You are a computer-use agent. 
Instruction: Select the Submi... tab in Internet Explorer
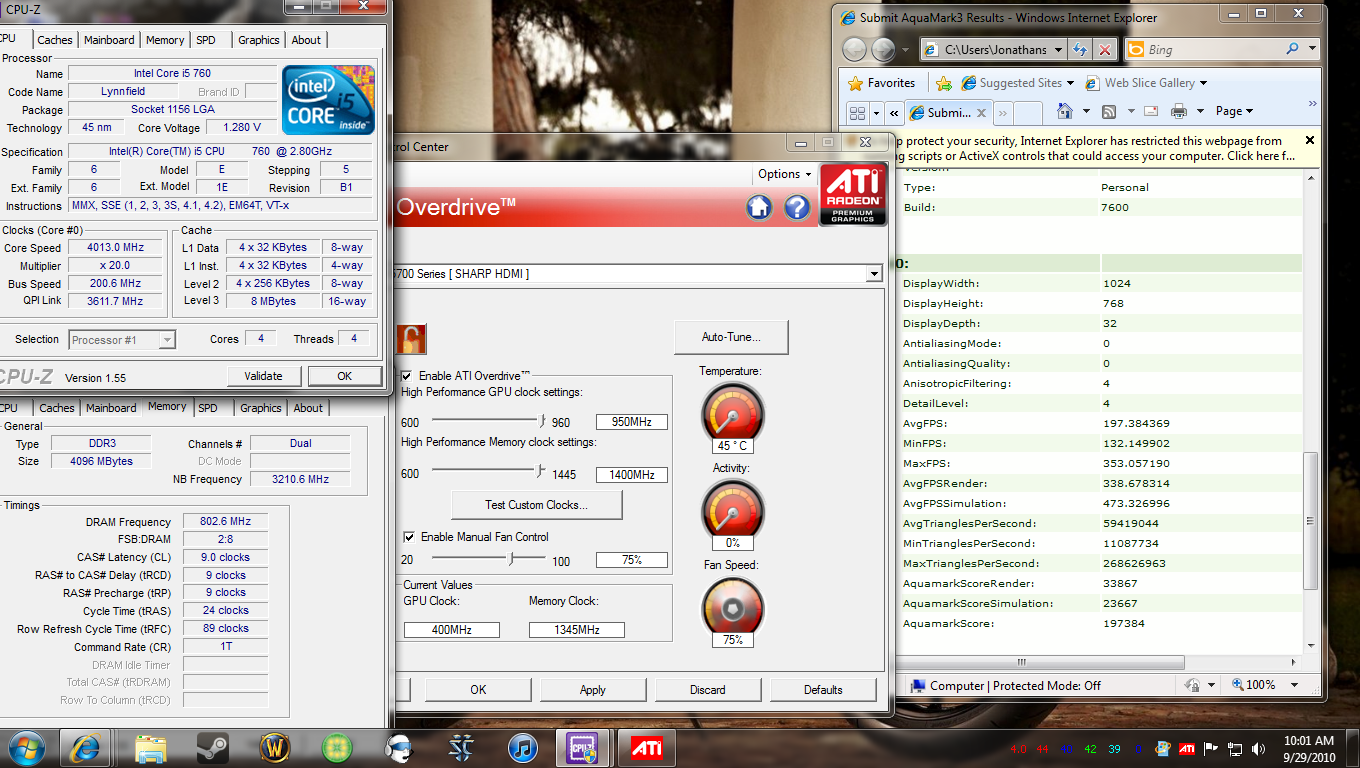click(950, 113)
